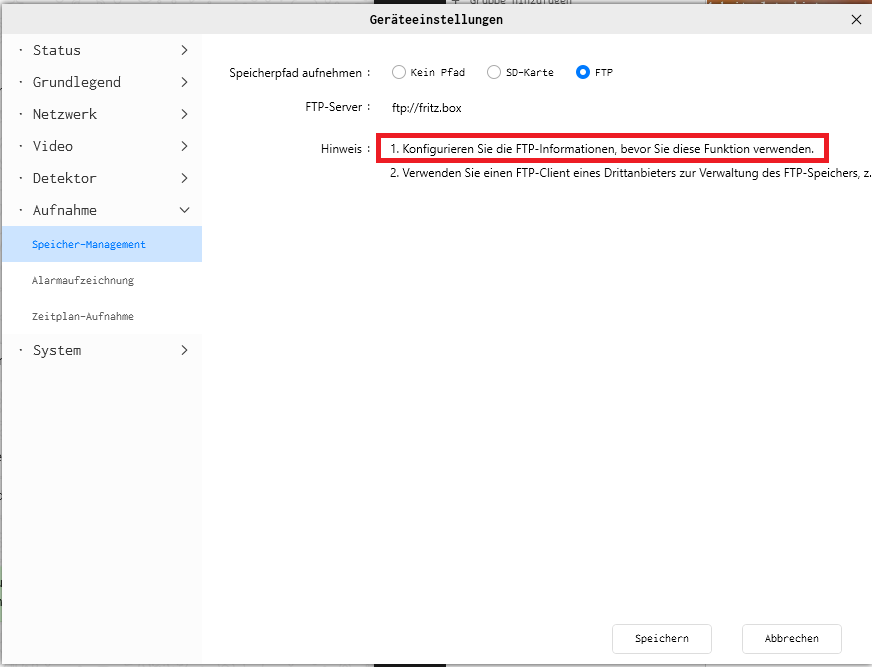The width and height of the screenshot is (872, 667).
Task: Click the Speichern button
Action: (661, 638)
